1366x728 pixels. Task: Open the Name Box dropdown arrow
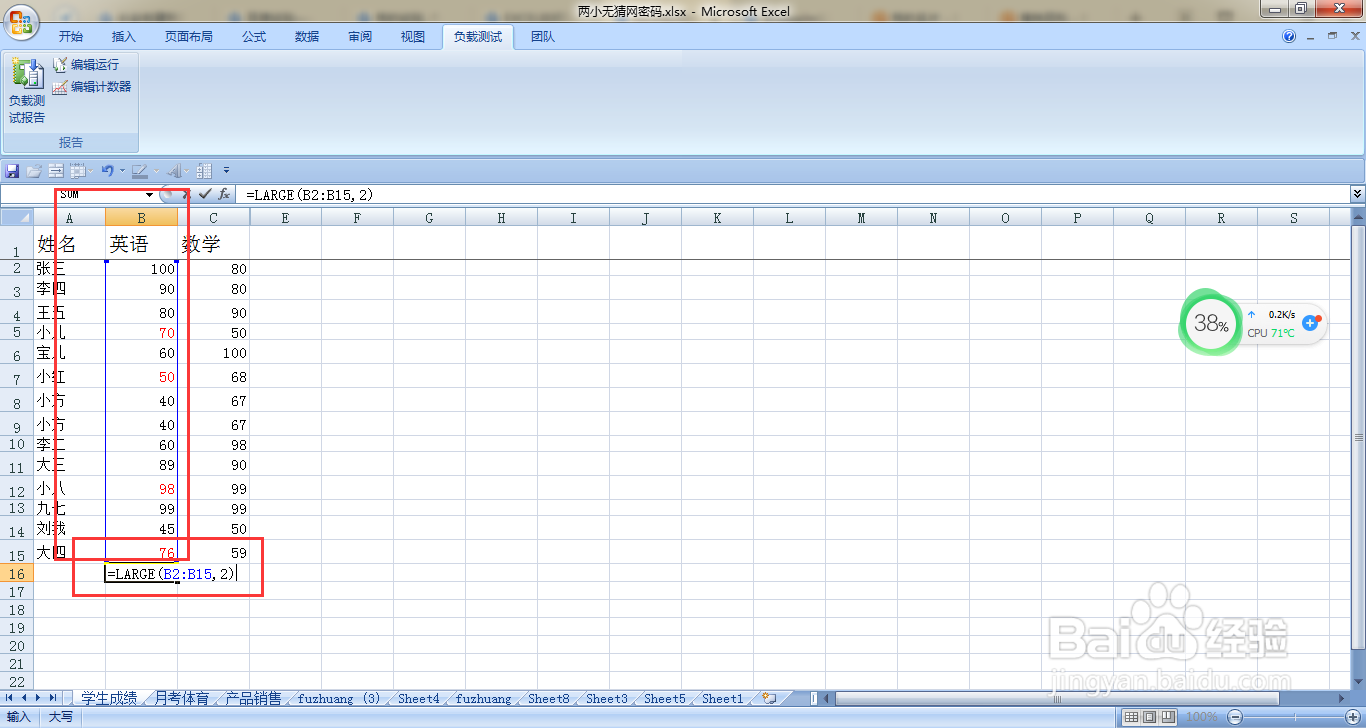coord(149,194)
